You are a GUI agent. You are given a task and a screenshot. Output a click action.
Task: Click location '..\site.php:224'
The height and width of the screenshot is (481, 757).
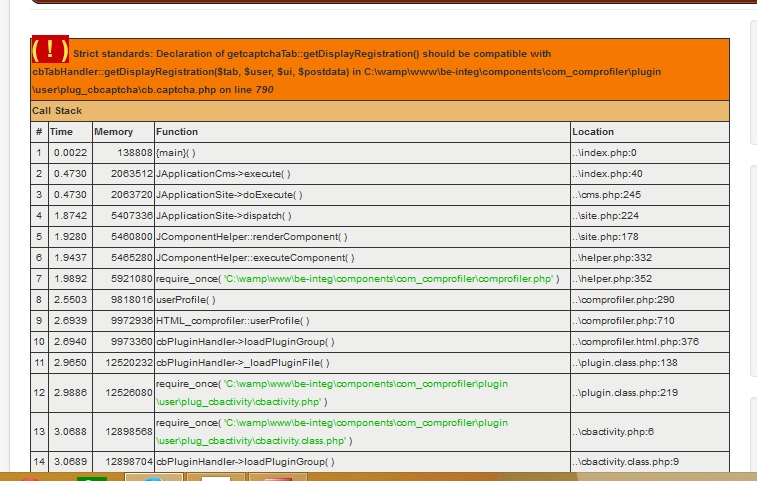(x=605, y=216)
